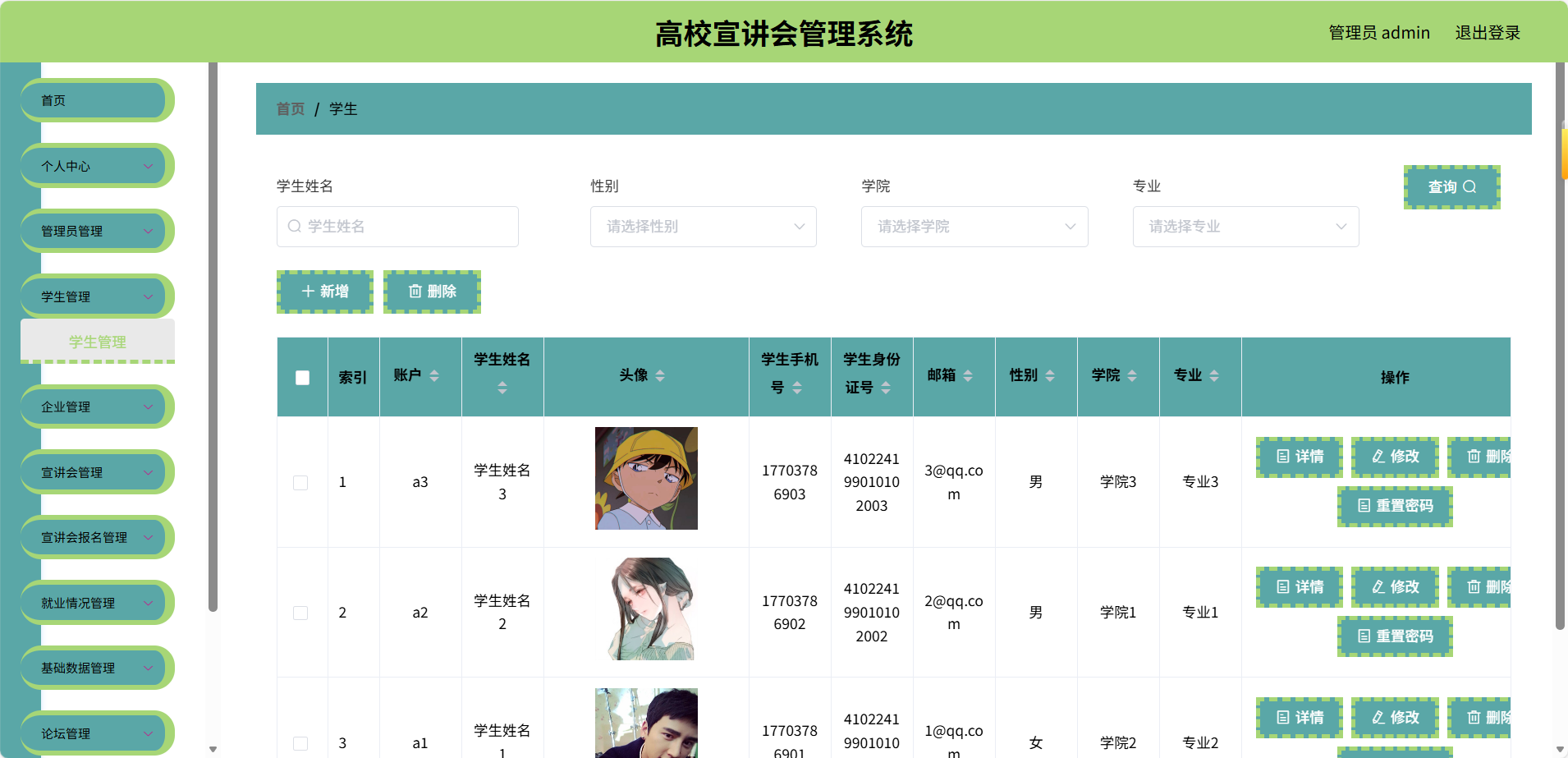The width and height of the screenshot is (1568, 758).
Task: Click the 索引 column header
Action: pyautogui.click(x=353, y=378)
